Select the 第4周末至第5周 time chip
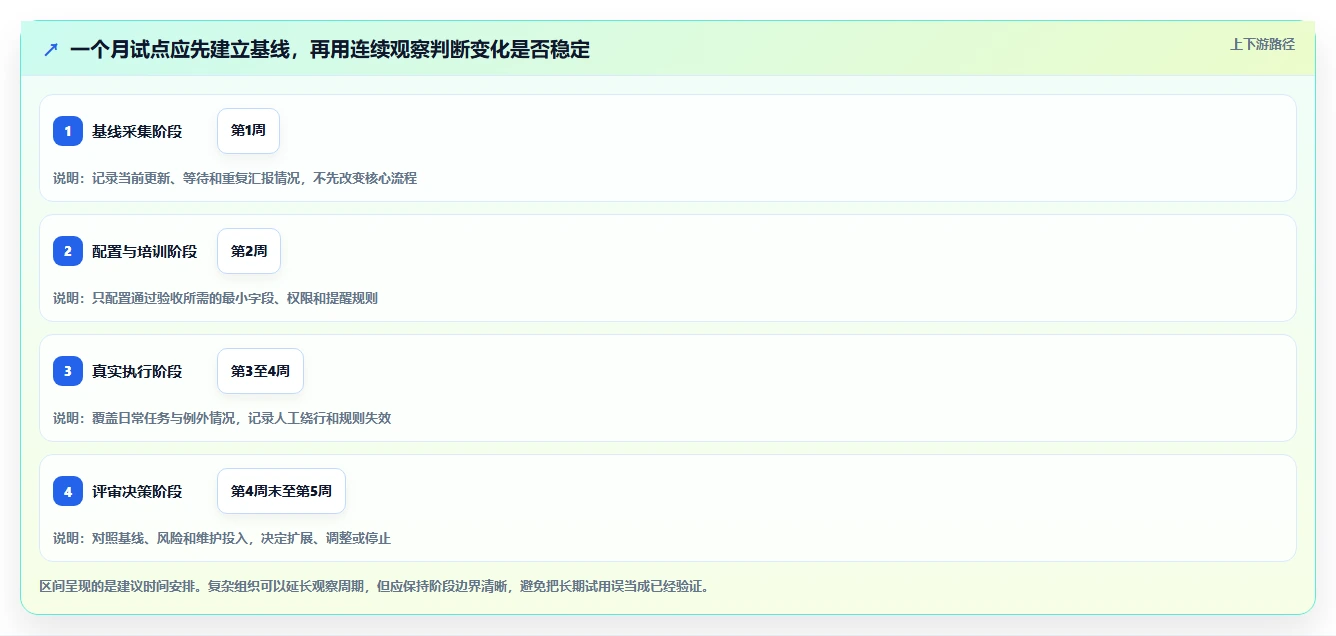 tap(281, 491)
